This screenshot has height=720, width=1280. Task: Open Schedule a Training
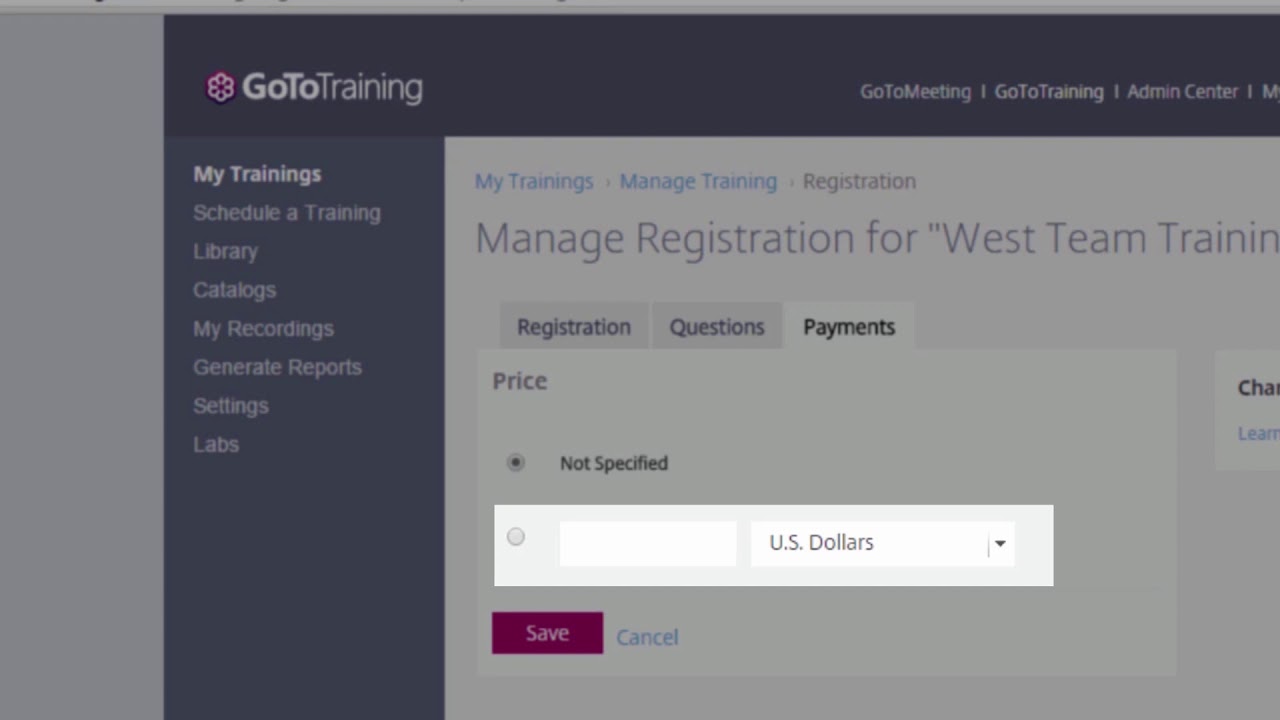point(287,213)
